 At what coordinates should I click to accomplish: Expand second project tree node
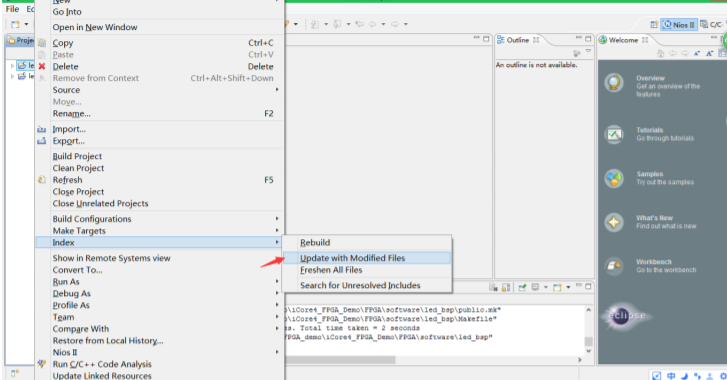[12, 76]
